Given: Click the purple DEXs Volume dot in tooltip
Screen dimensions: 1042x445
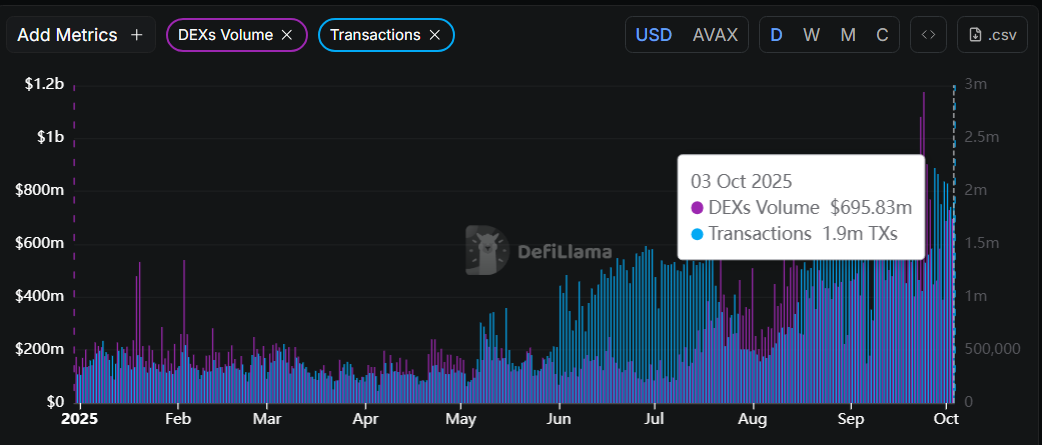Looking at the screenshot, I should 698,208.
